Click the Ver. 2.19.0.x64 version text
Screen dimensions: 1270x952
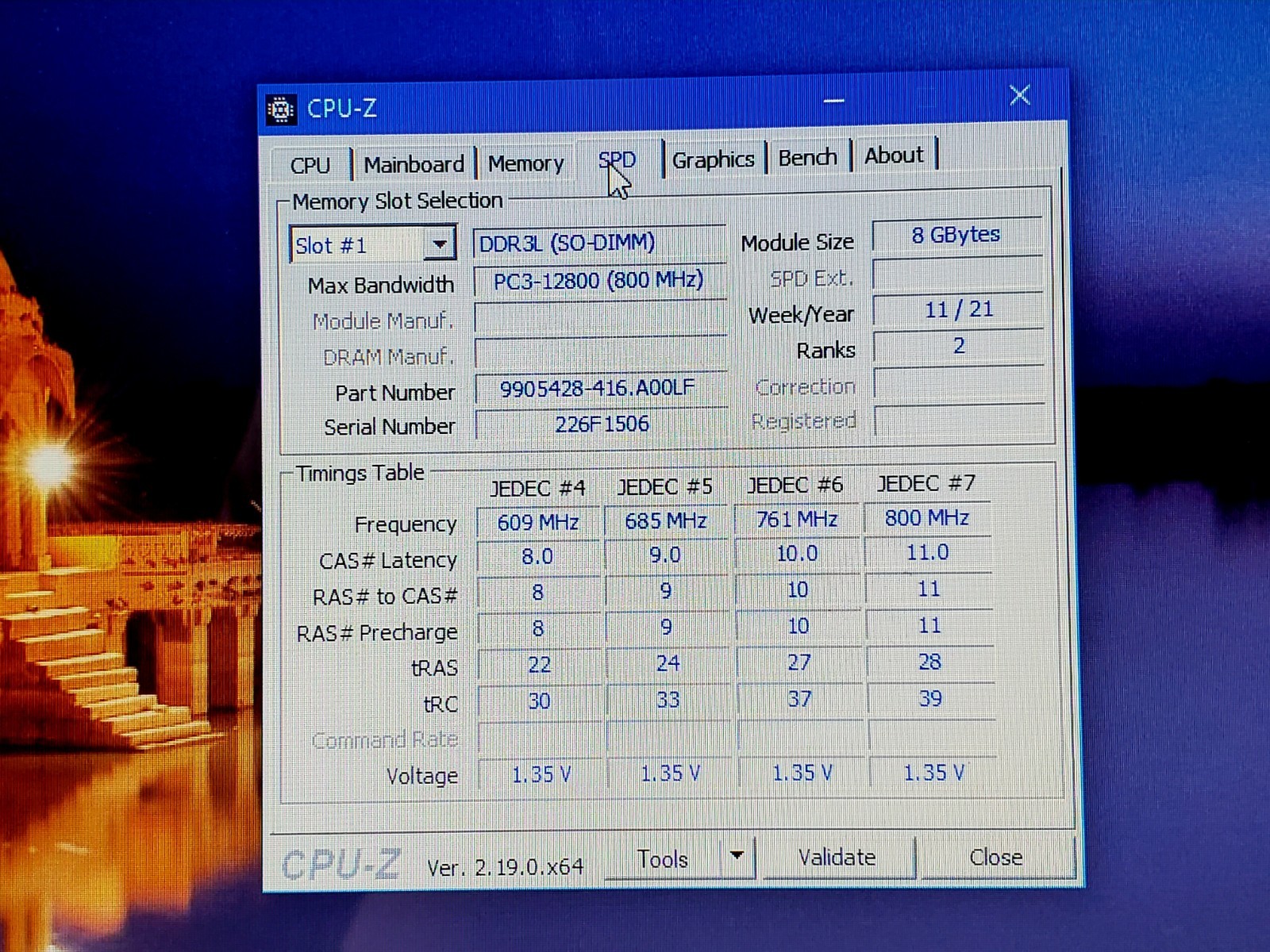point(505,867)
